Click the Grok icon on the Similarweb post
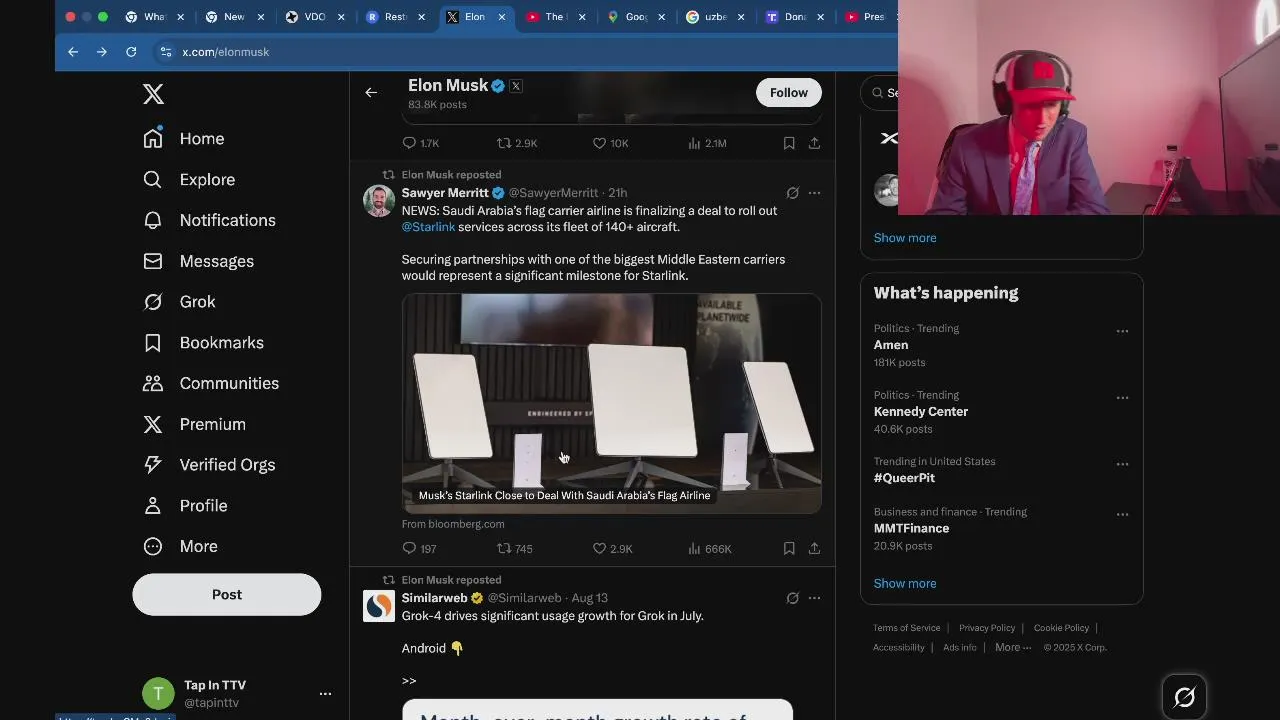 click(792, 598)
